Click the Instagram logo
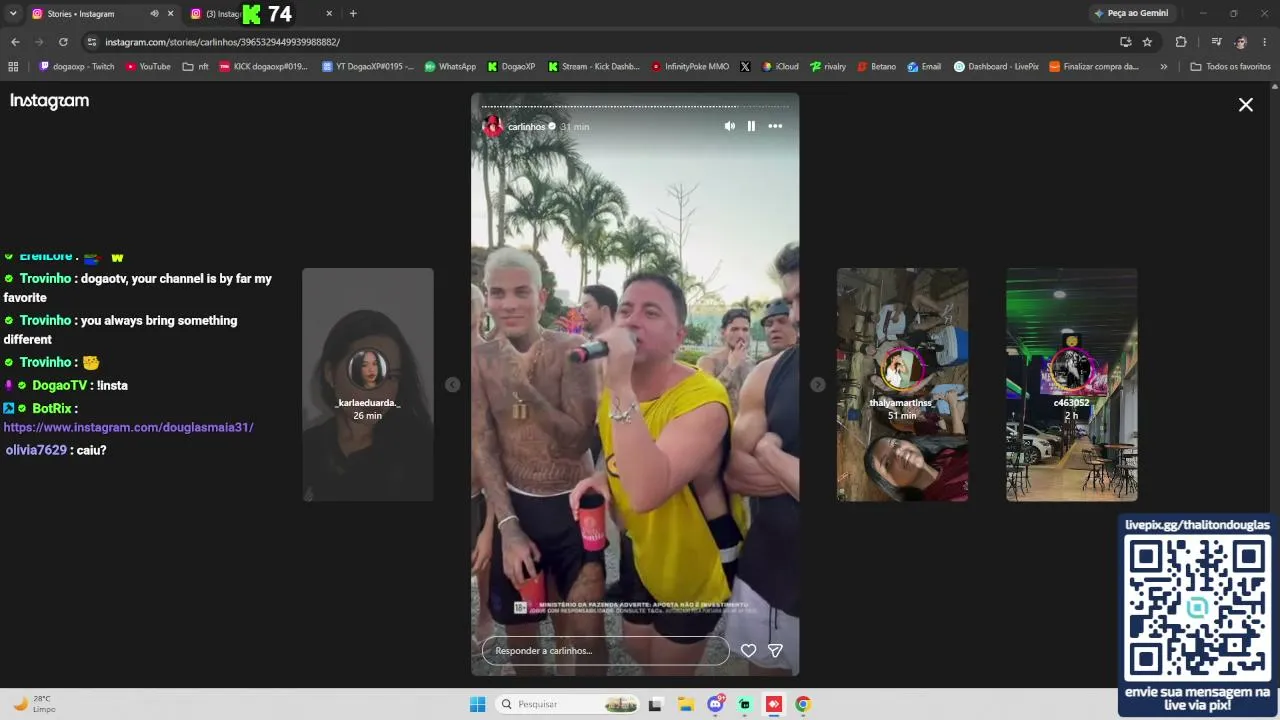The width and height of the screenshot is (1280, 720). click(49, 101)
